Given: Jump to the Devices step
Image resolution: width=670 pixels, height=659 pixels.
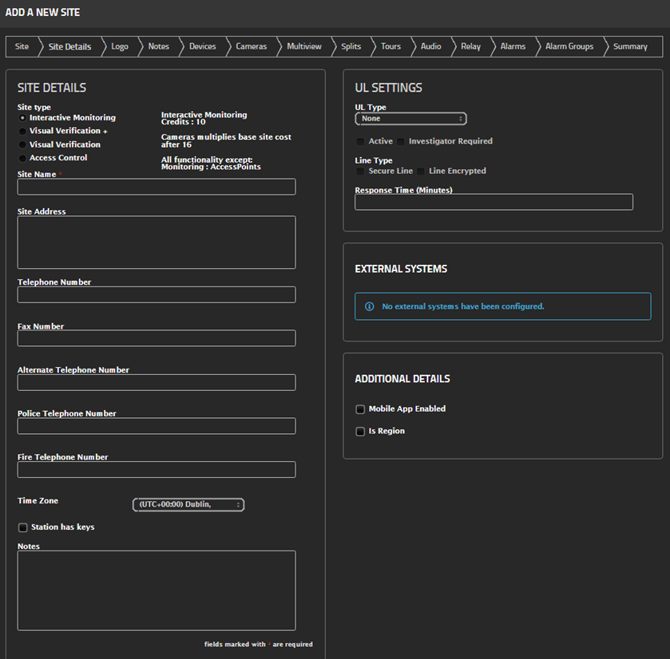Looking at the screenshot, I should coord(202,47).
